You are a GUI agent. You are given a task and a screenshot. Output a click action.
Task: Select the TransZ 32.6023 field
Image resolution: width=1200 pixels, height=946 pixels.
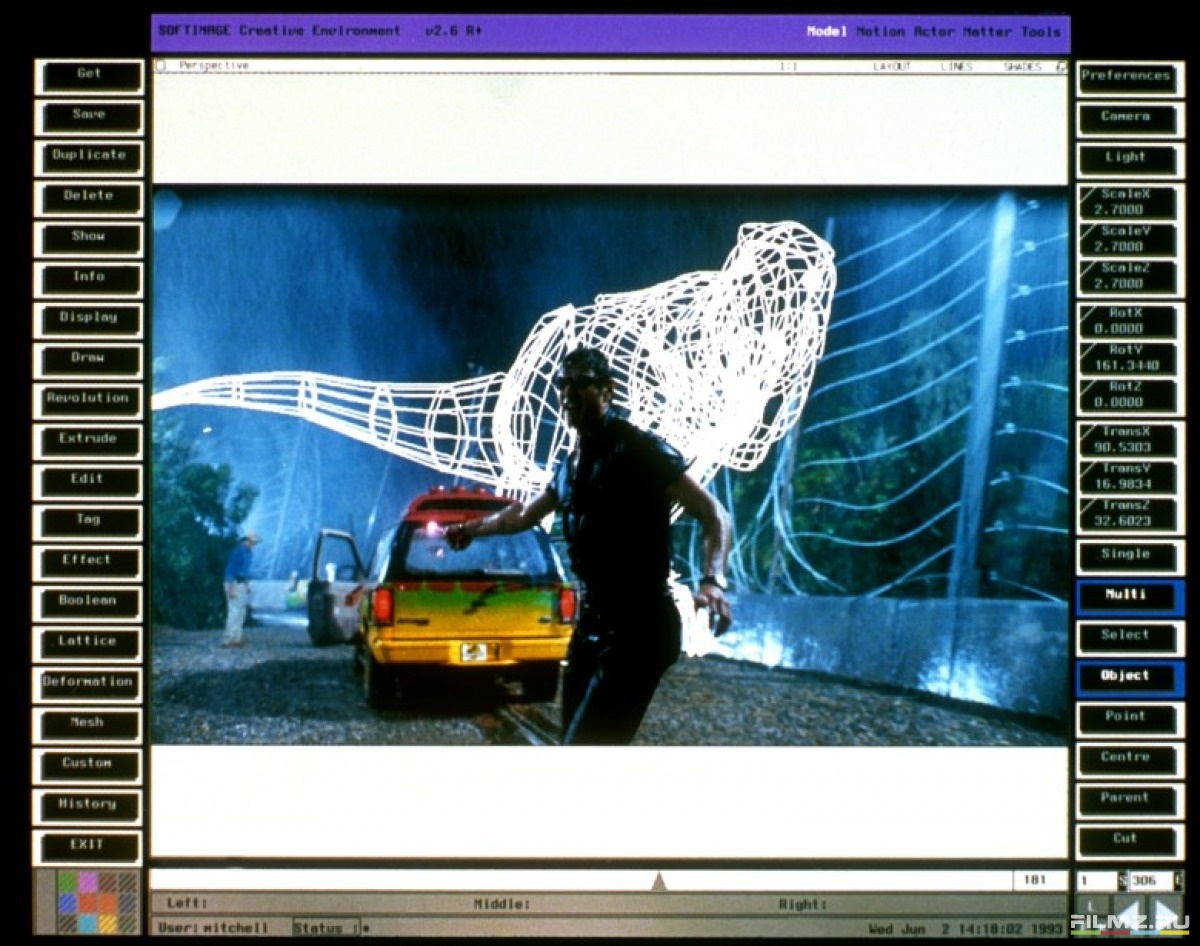coord(1130,514)
